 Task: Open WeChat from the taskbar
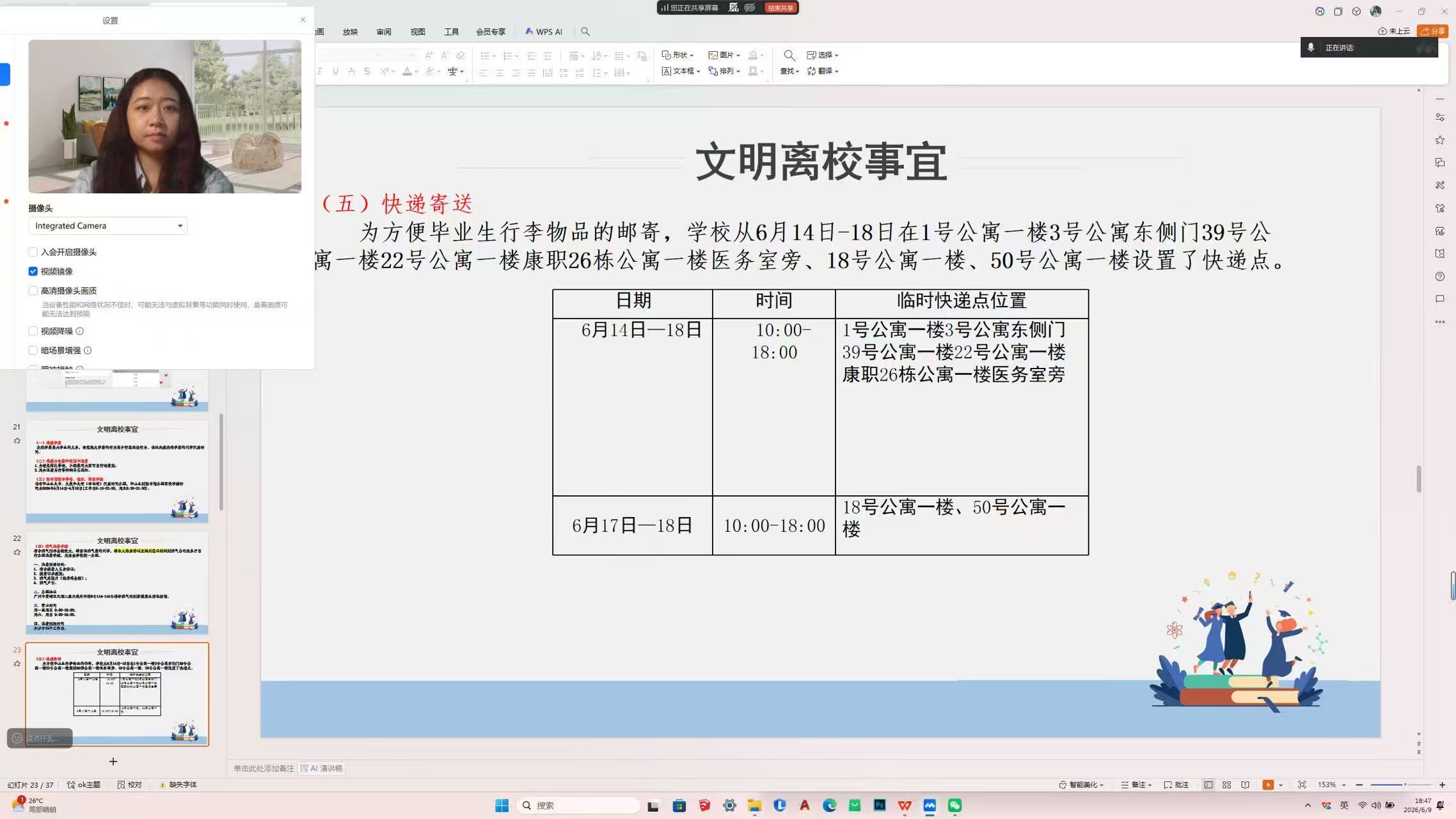click(x=954, y=806)
